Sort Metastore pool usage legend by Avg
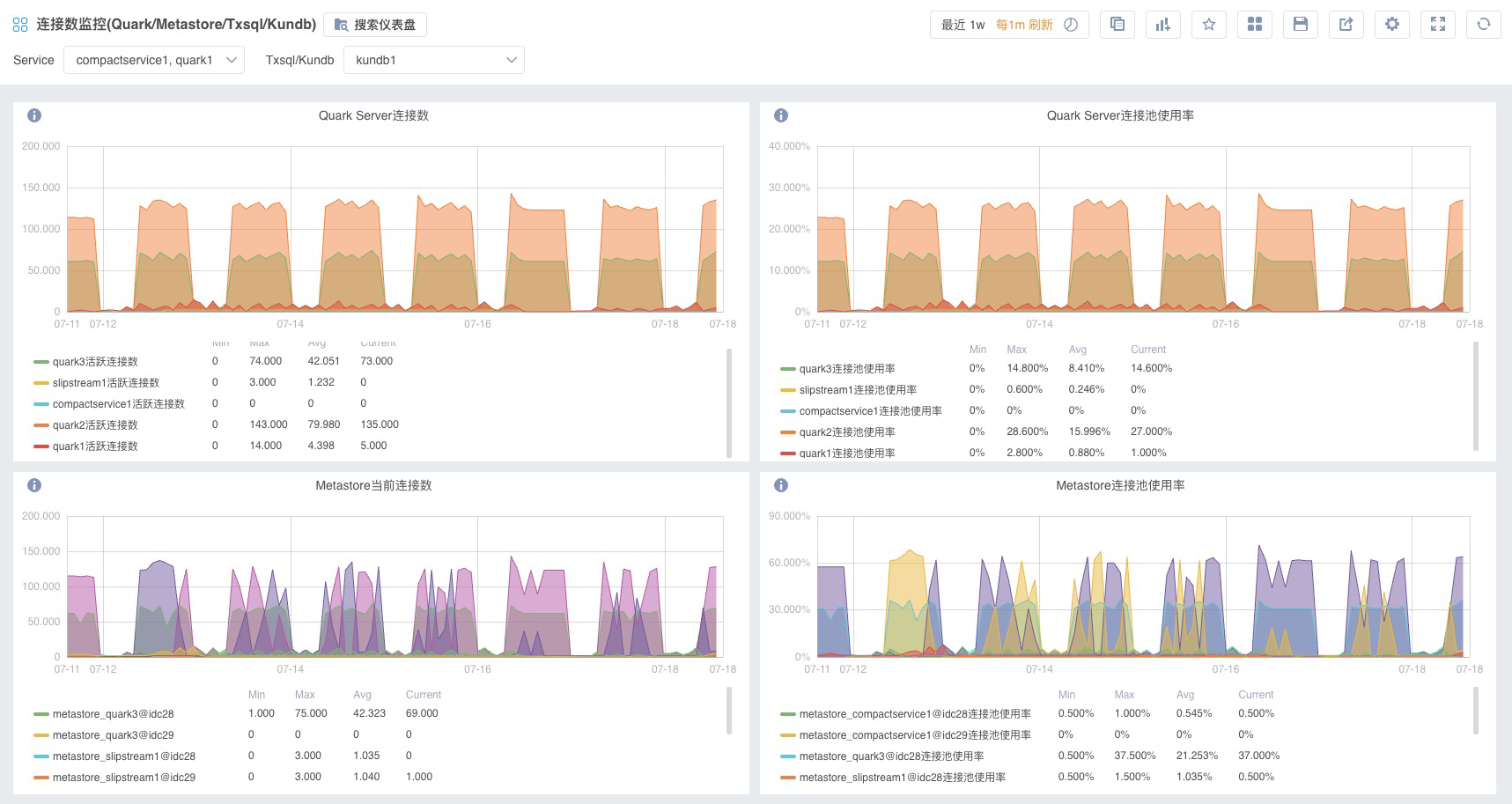 tap(1185, 695)
